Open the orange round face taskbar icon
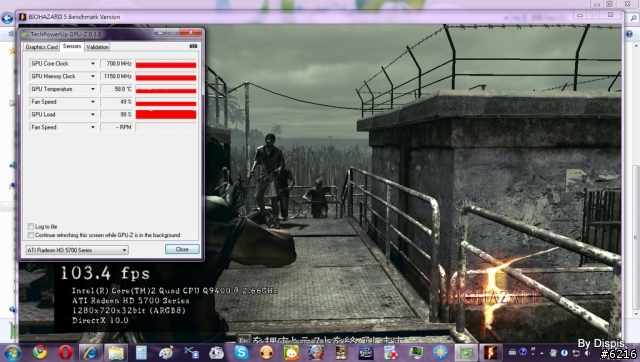640x362 pixels. tap(266, 353)
